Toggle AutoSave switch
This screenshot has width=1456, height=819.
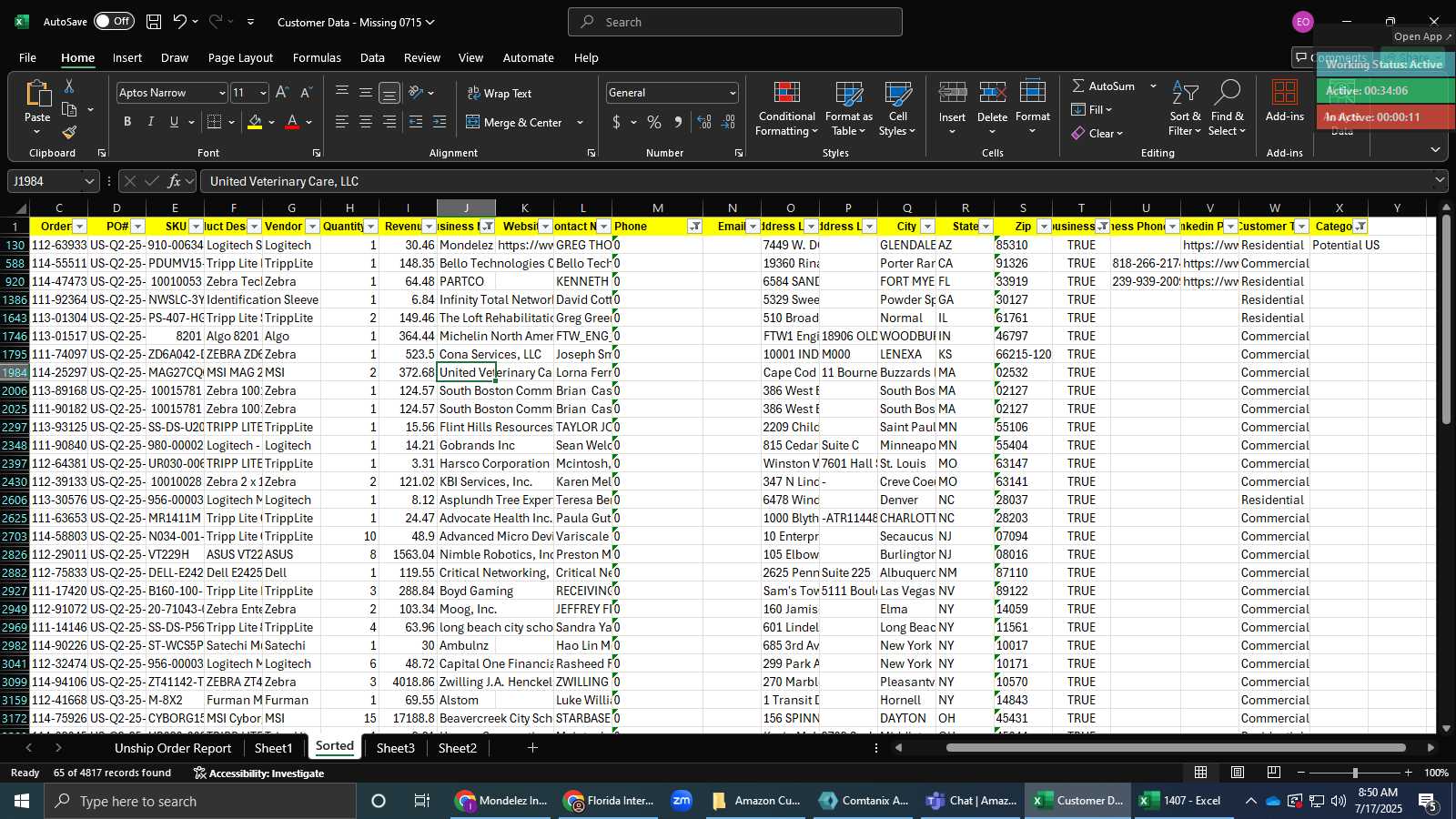[114, 22]
